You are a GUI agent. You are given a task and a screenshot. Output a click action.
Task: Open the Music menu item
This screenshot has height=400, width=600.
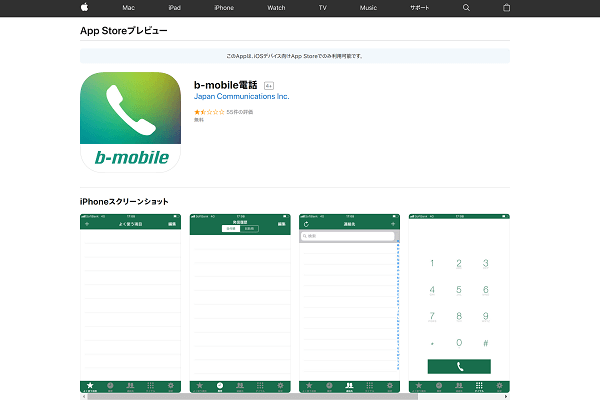(x=368, y=8)
